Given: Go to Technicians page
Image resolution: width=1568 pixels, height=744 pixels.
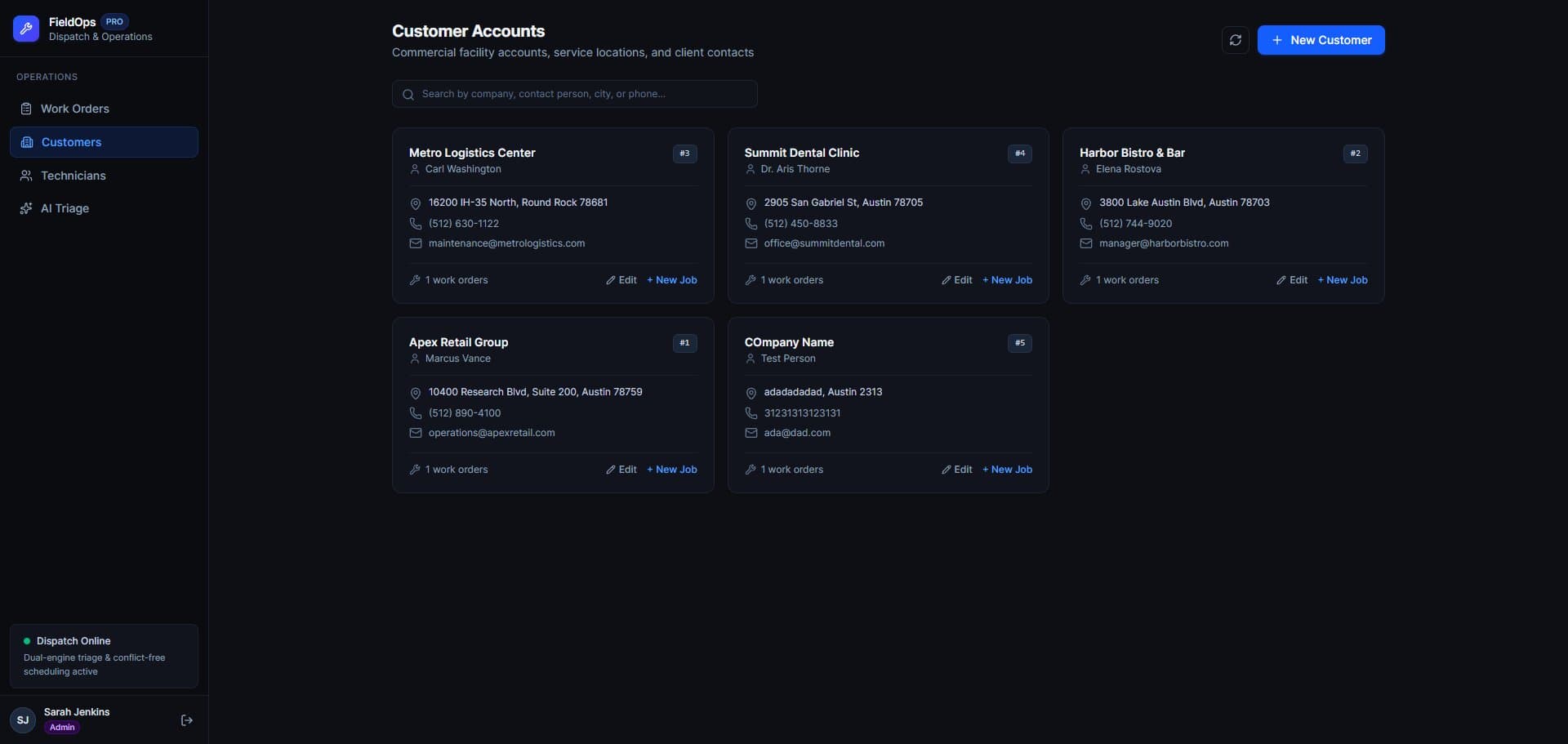Looking at the screenshot, I should [104, 176].
